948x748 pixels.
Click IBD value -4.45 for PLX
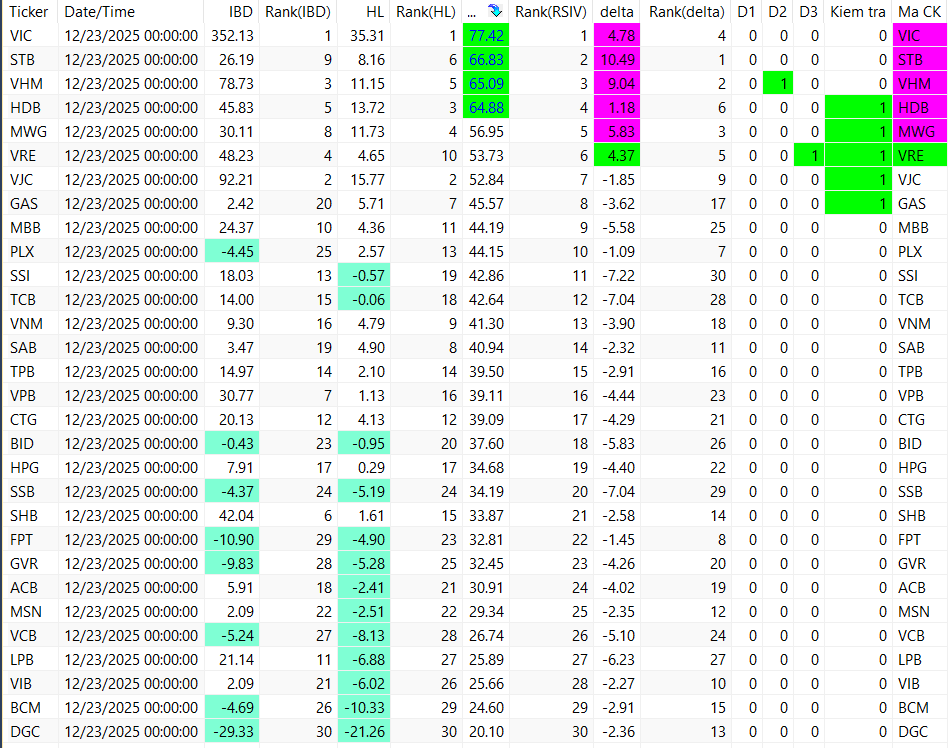click(232, 252)
